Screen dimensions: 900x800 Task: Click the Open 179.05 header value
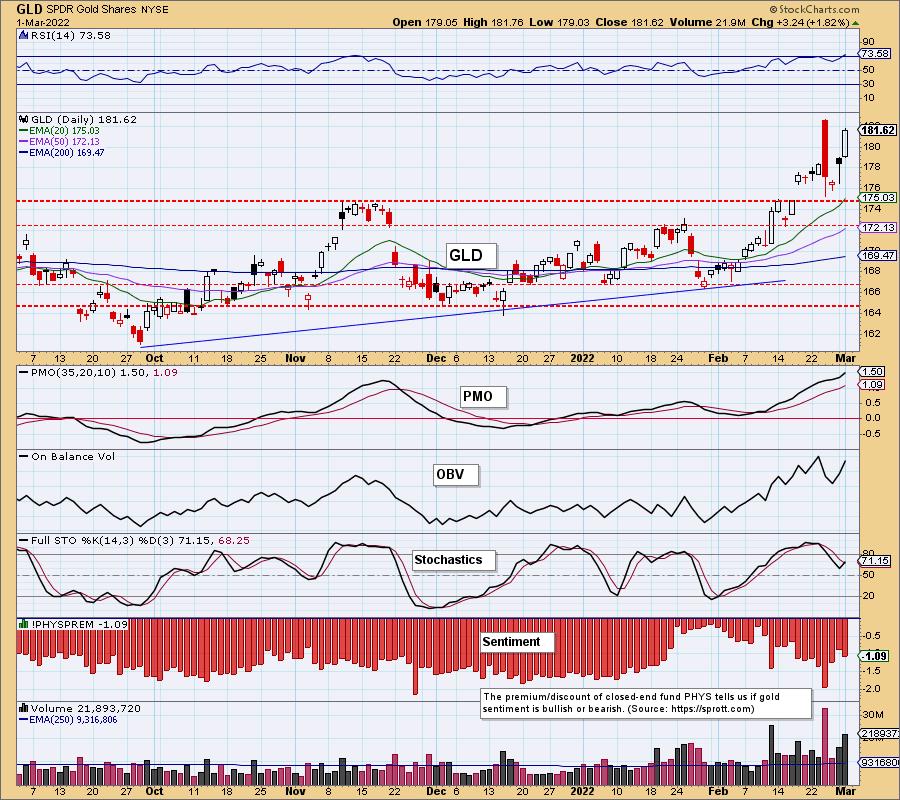click(425, 22)
